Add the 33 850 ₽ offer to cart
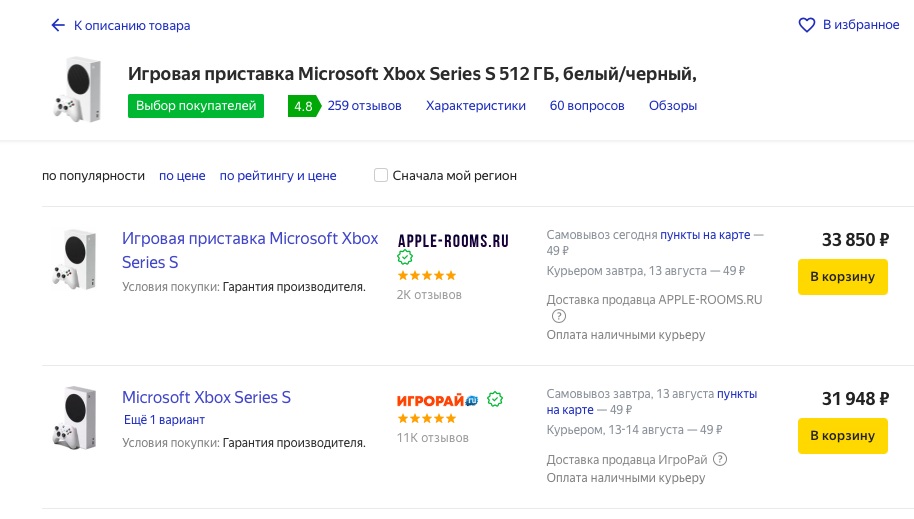914x519 pixels. pos(842,277)
